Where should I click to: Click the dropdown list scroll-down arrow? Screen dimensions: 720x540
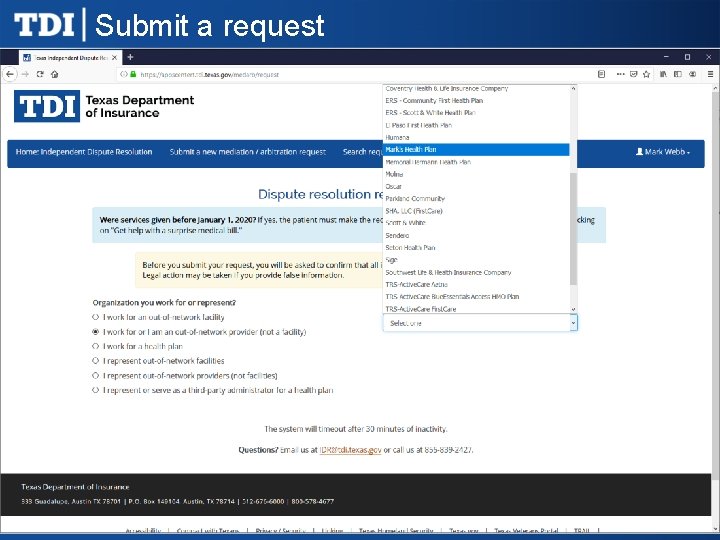tap(573, 309)
